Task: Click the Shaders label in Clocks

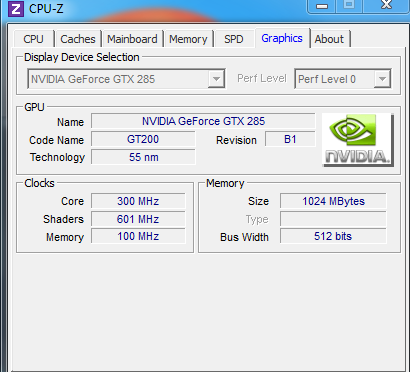Action: point(63,219)
